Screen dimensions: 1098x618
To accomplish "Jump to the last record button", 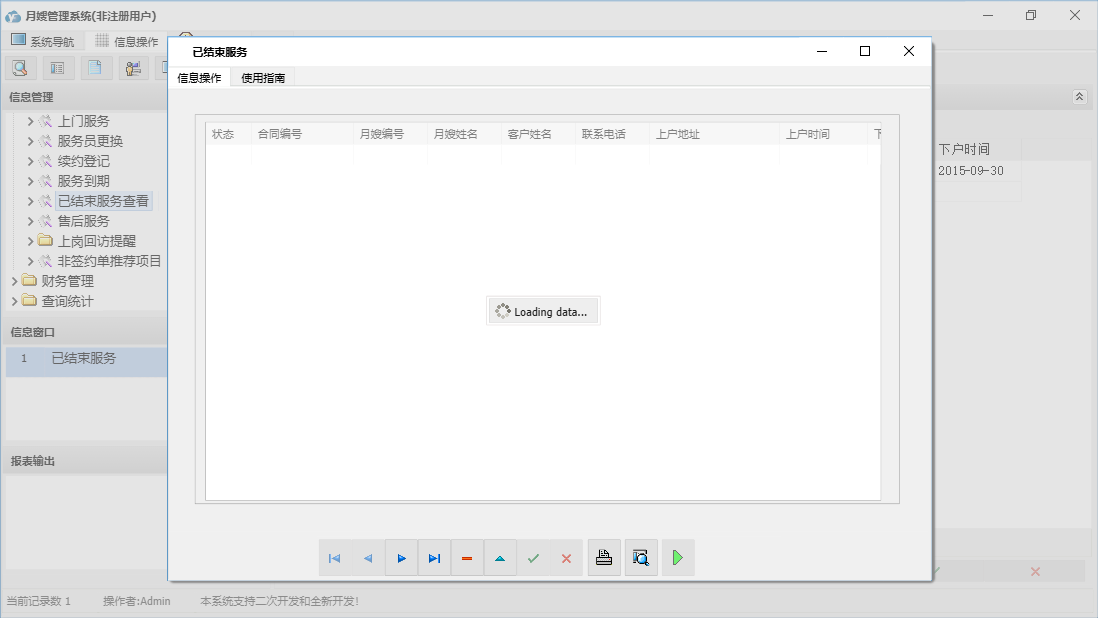I will click(x=434, y=558).
